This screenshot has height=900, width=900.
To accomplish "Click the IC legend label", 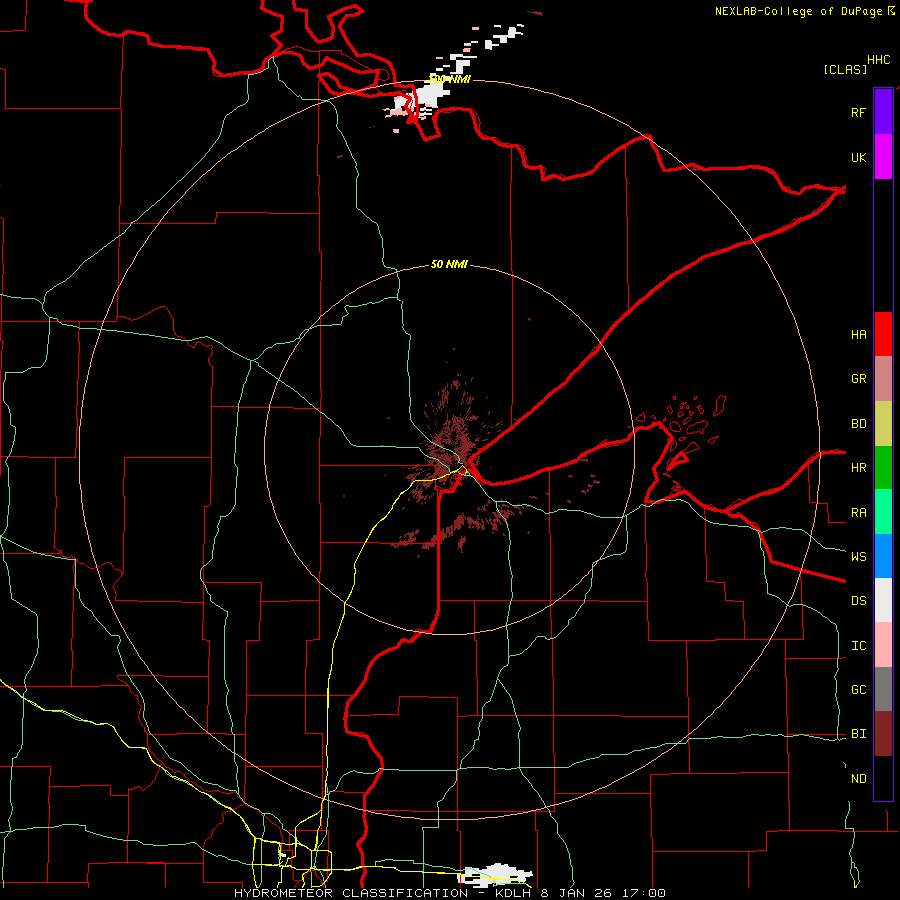I will click(x=858, y=646).
